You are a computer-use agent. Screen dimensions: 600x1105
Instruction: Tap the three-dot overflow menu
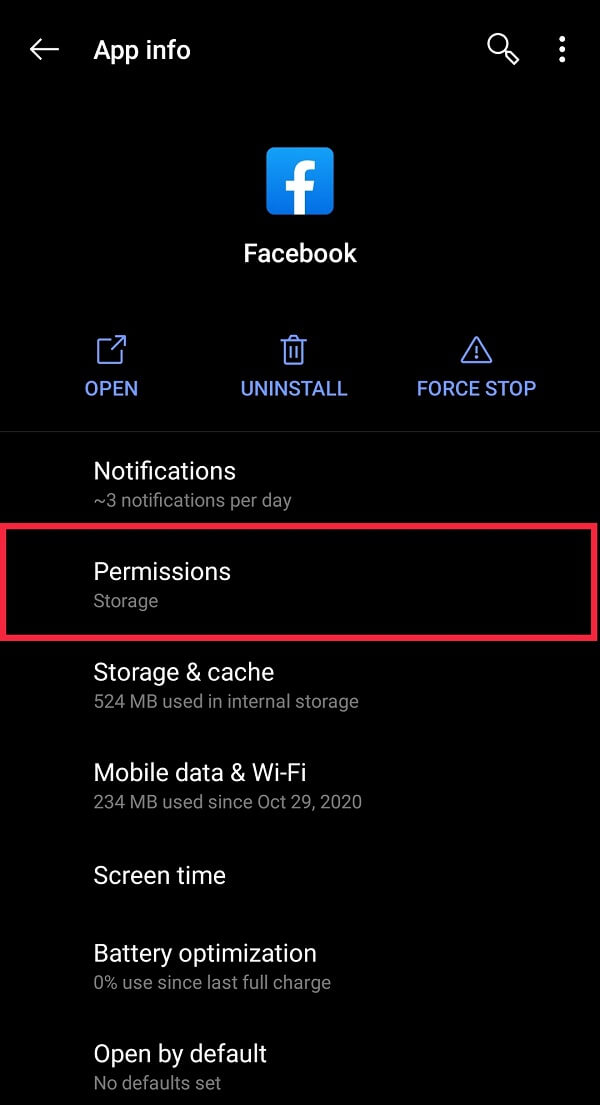click(x=562, y=48)
